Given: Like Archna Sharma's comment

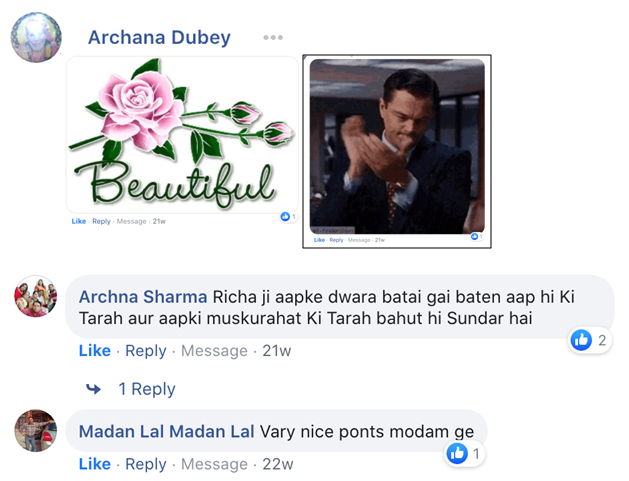Looking at the screenshot, I should (x=95, y=351).
